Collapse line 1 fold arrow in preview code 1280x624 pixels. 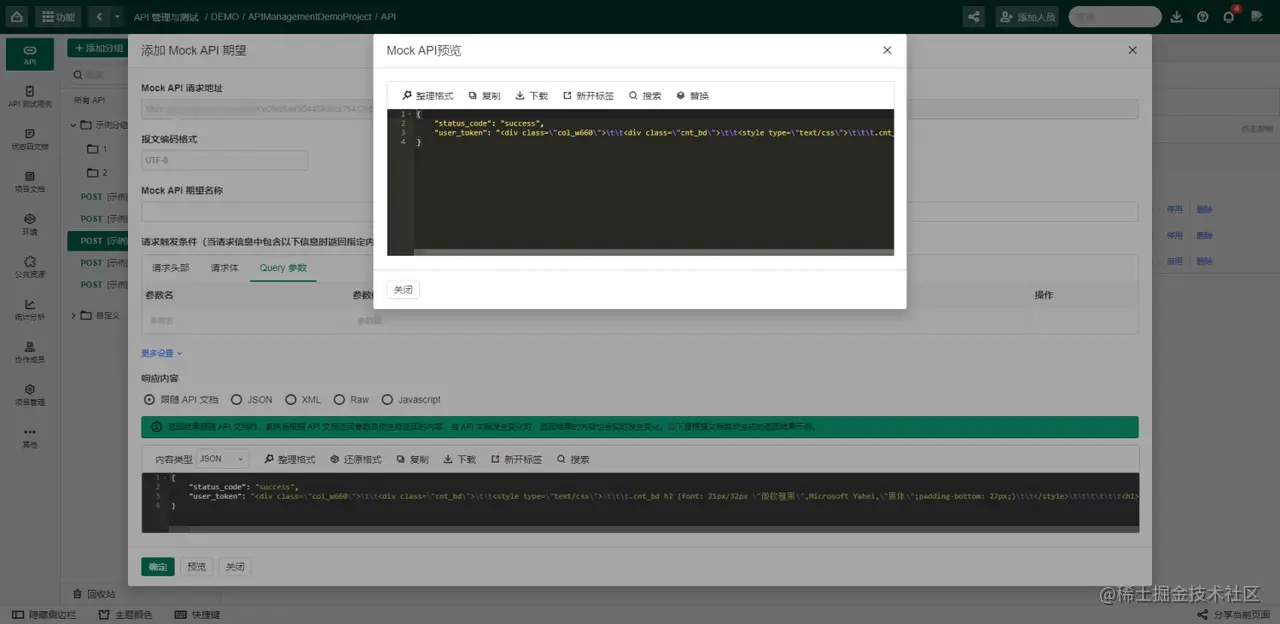pyautogui.click(x=411, y=114)
